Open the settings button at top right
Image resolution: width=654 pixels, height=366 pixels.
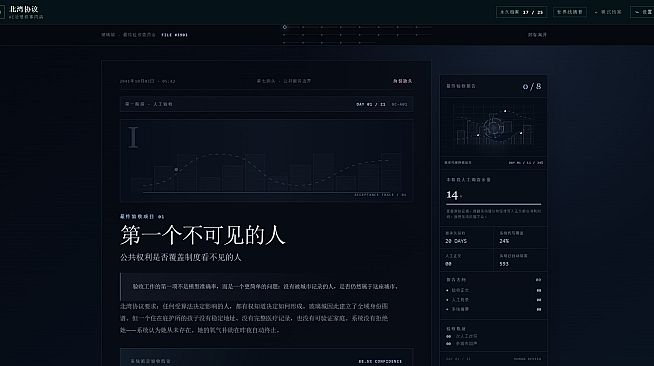click(x=643, y=12)
